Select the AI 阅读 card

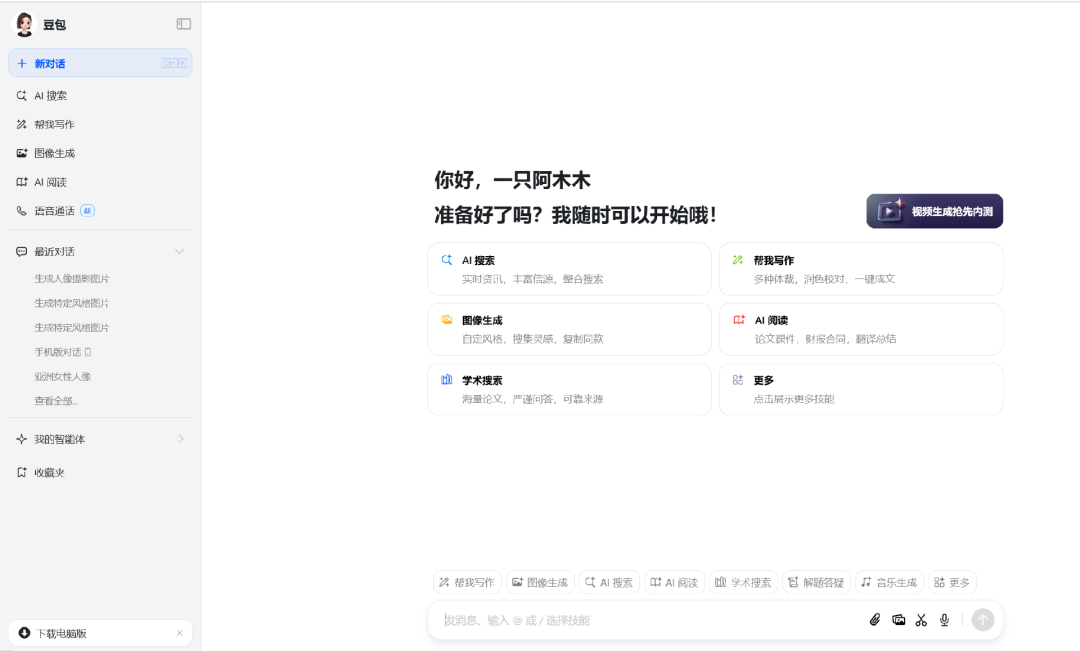861,329
